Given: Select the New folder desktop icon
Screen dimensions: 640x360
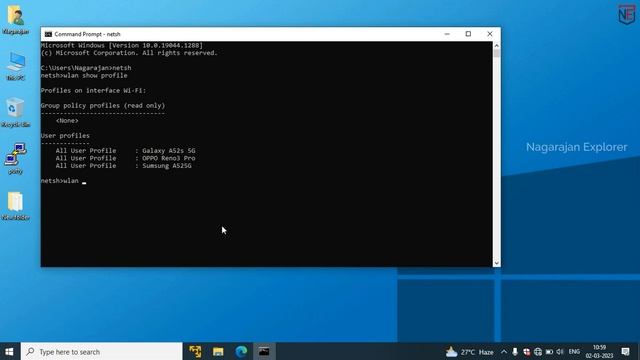Looking at the screenshot, I should coord(16,206).
